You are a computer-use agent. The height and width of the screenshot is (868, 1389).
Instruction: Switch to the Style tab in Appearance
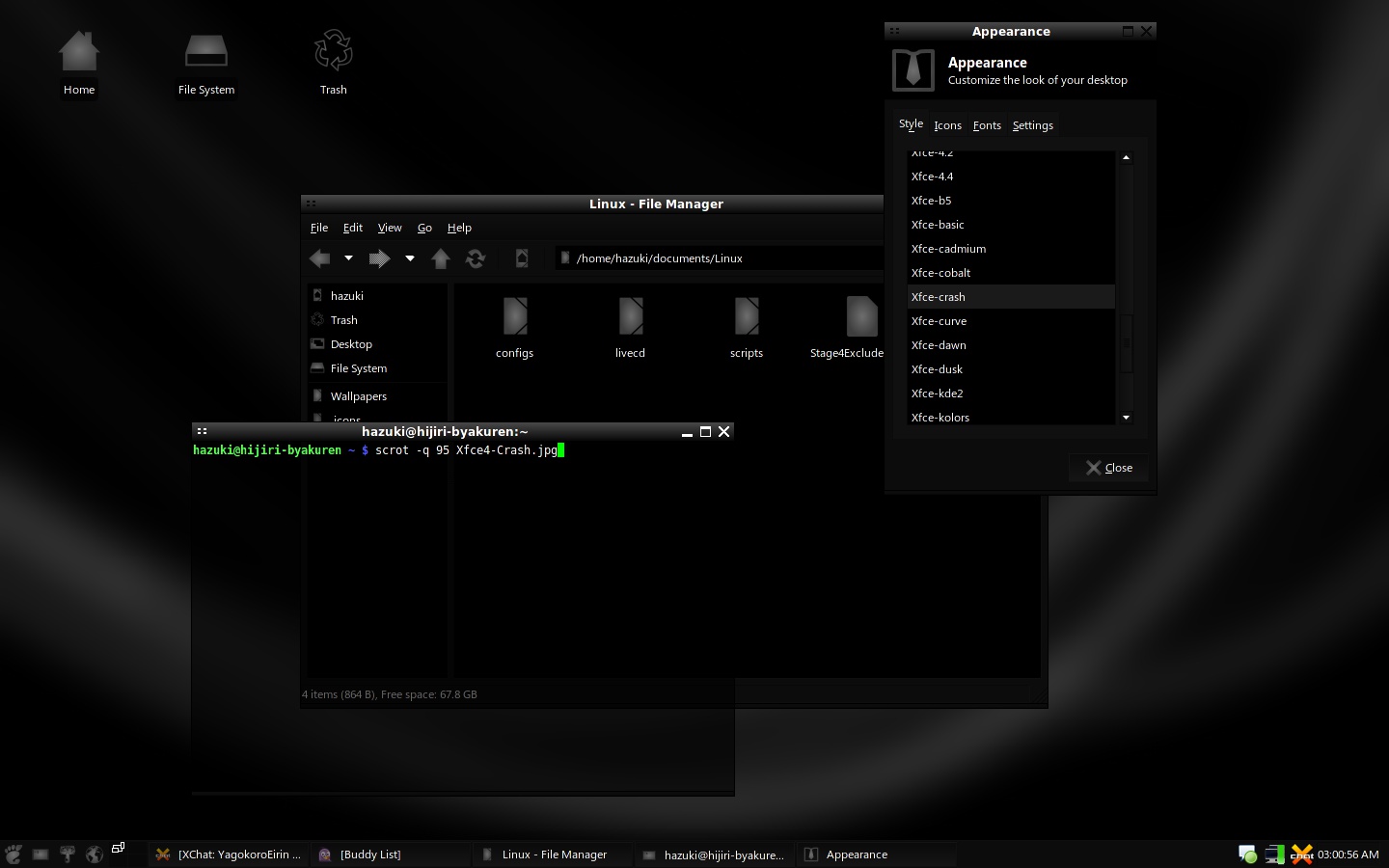coord(912,124)
